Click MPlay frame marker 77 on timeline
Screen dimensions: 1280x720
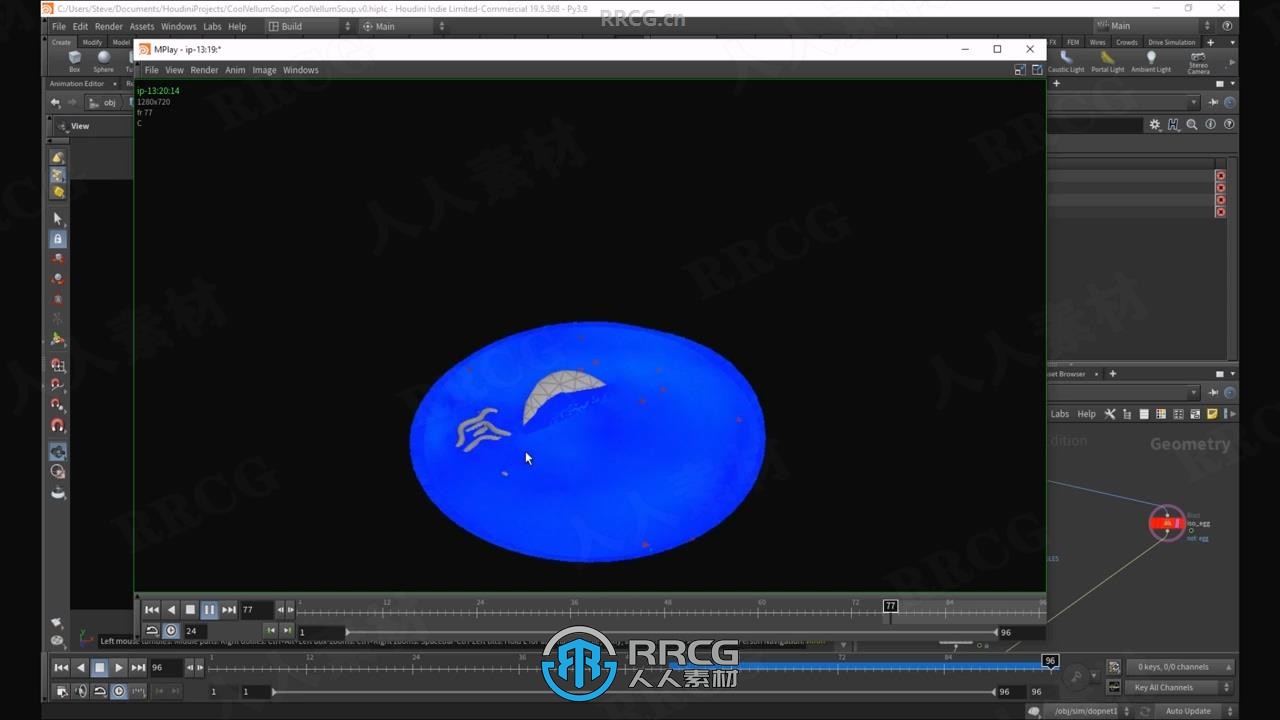click(890, 606)
